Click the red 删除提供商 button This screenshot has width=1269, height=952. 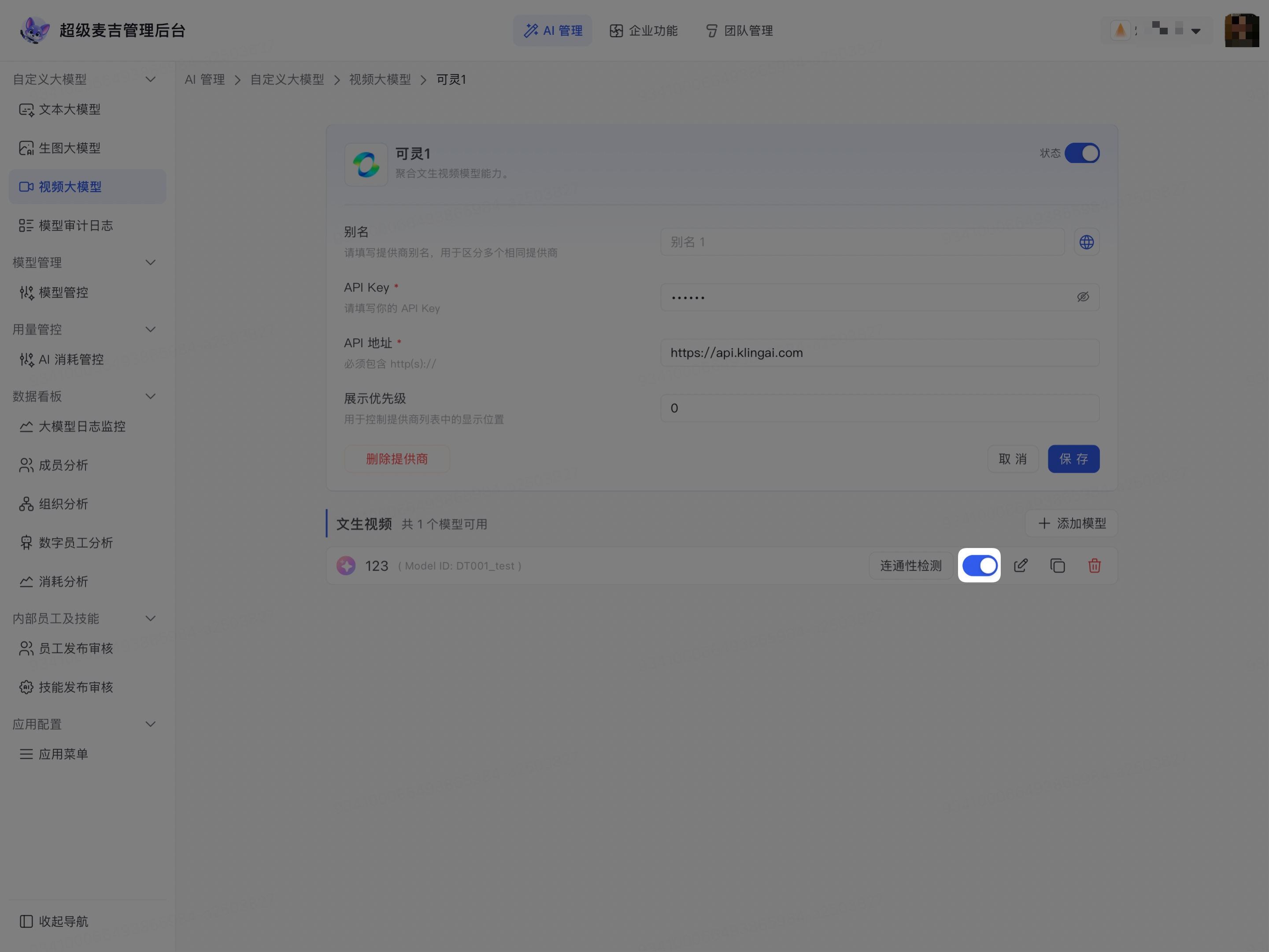coord(396,459)
